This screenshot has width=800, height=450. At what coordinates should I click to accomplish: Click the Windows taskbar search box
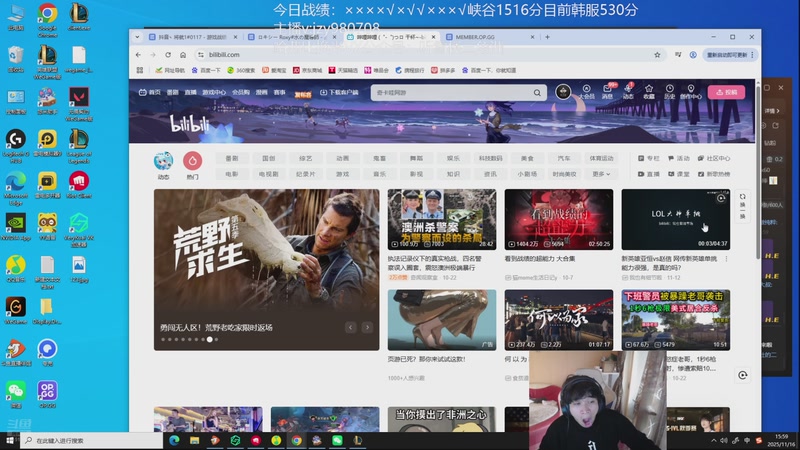[x=92, y=440]
